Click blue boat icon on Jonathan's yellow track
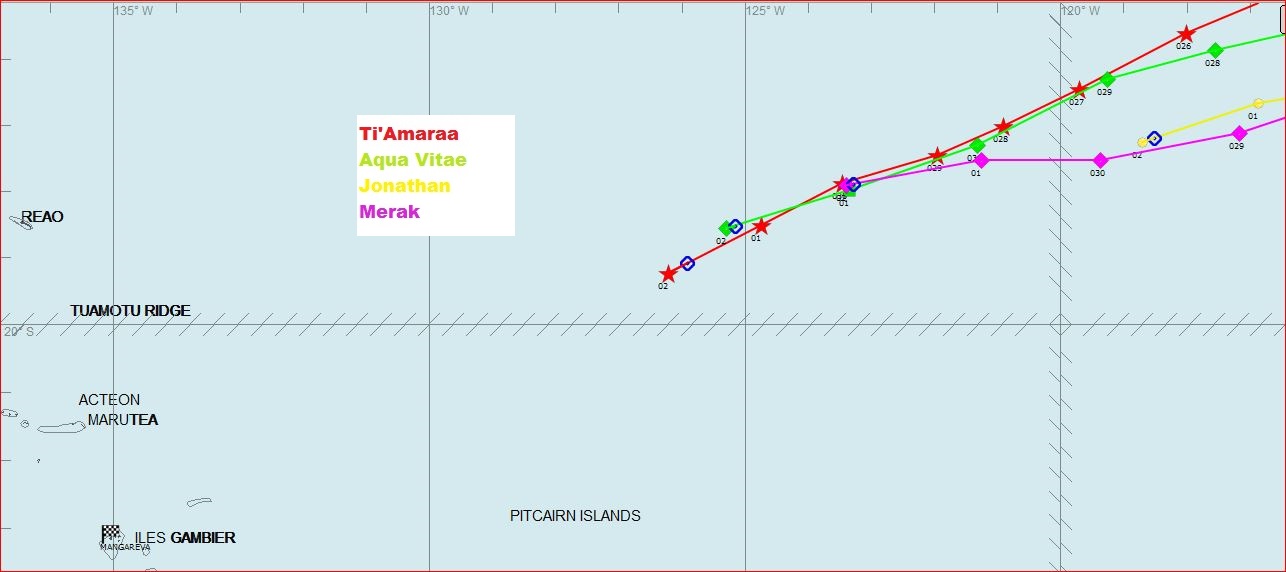 (1154, 139)
